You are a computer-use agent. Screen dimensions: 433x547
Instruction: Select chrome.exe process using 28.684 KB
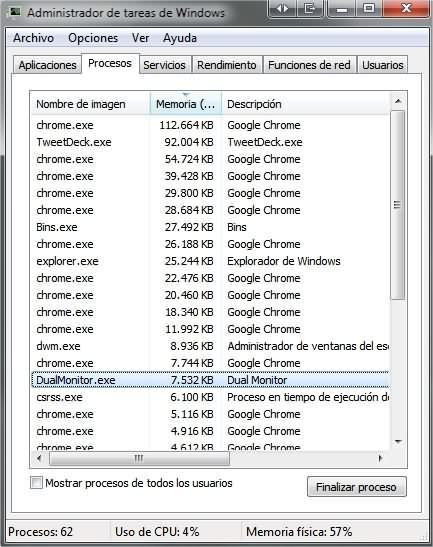coord(210,210)
